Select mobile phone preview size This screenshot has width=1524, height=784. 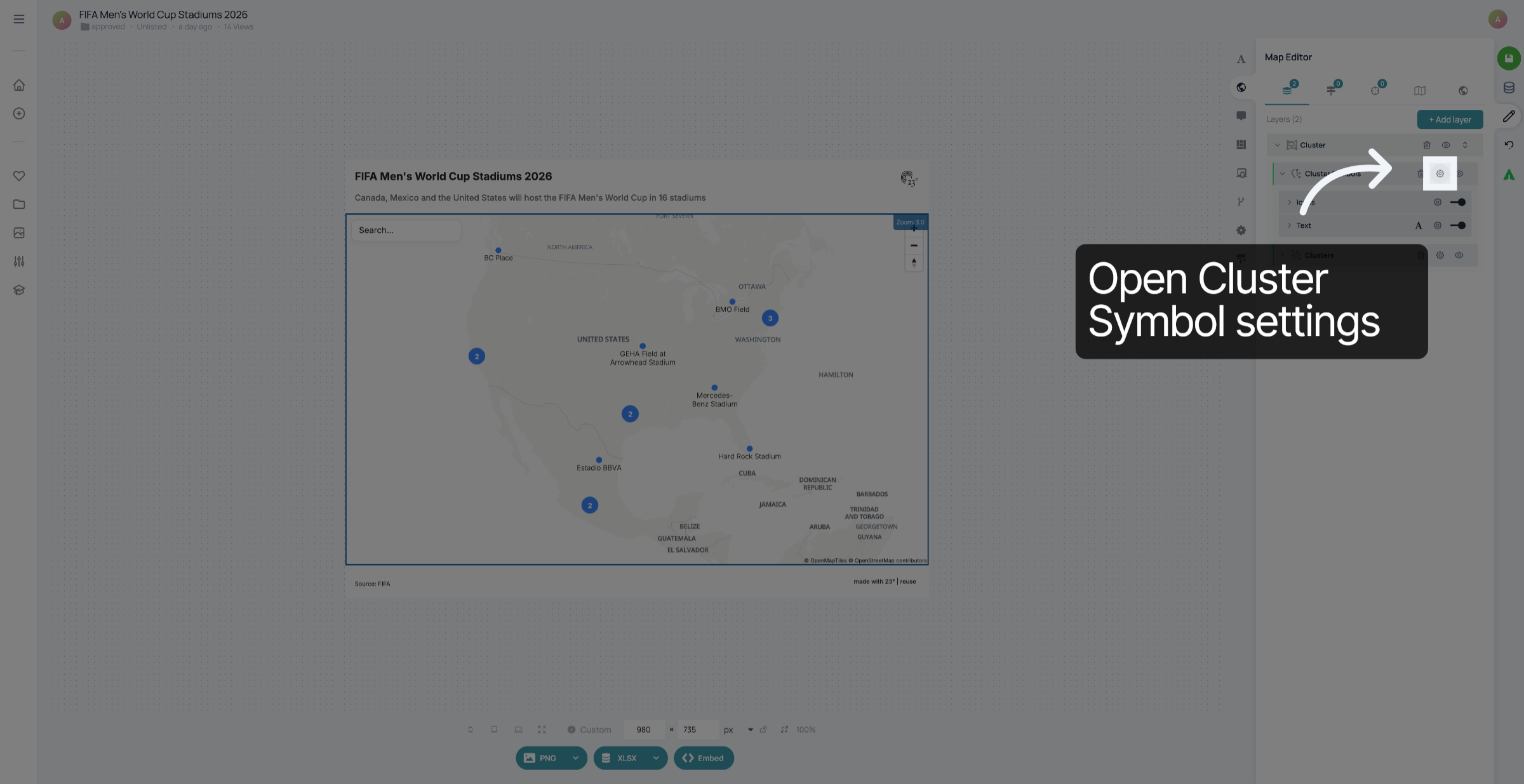point(471,730)
